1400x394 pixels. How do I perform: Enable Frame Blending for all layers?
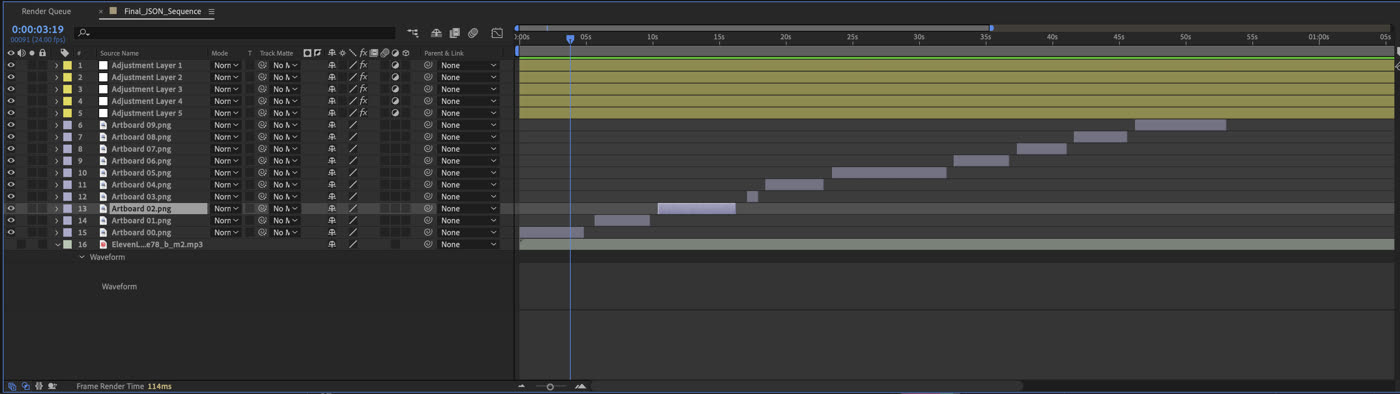455,33
